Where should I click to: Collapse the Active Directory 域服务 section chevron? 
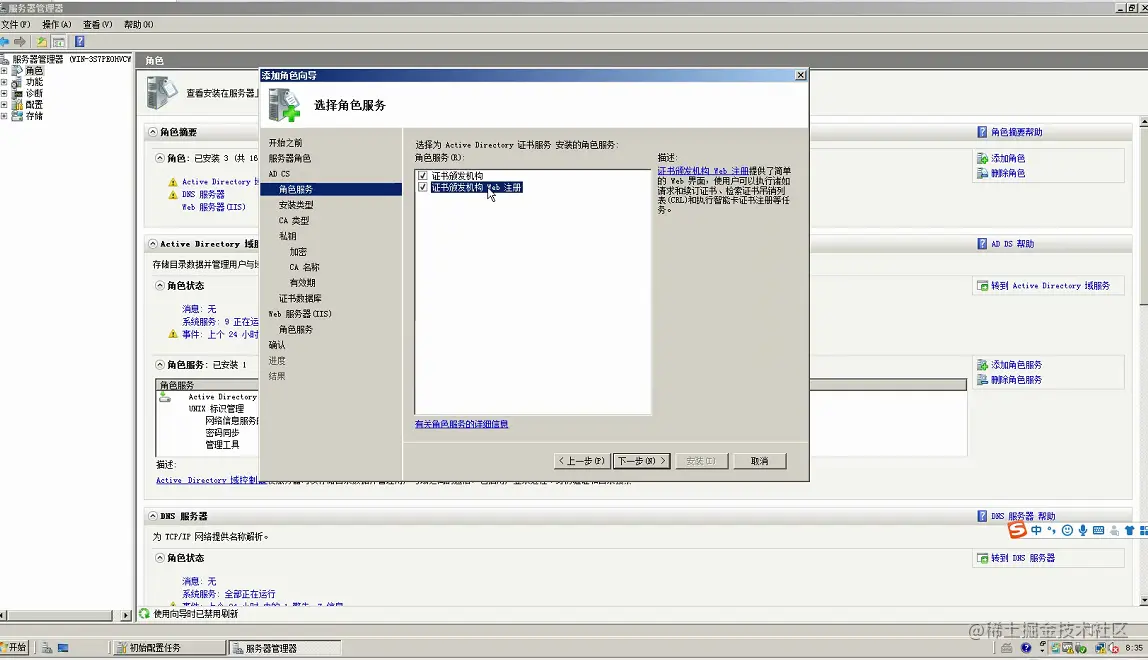point(152,244)
